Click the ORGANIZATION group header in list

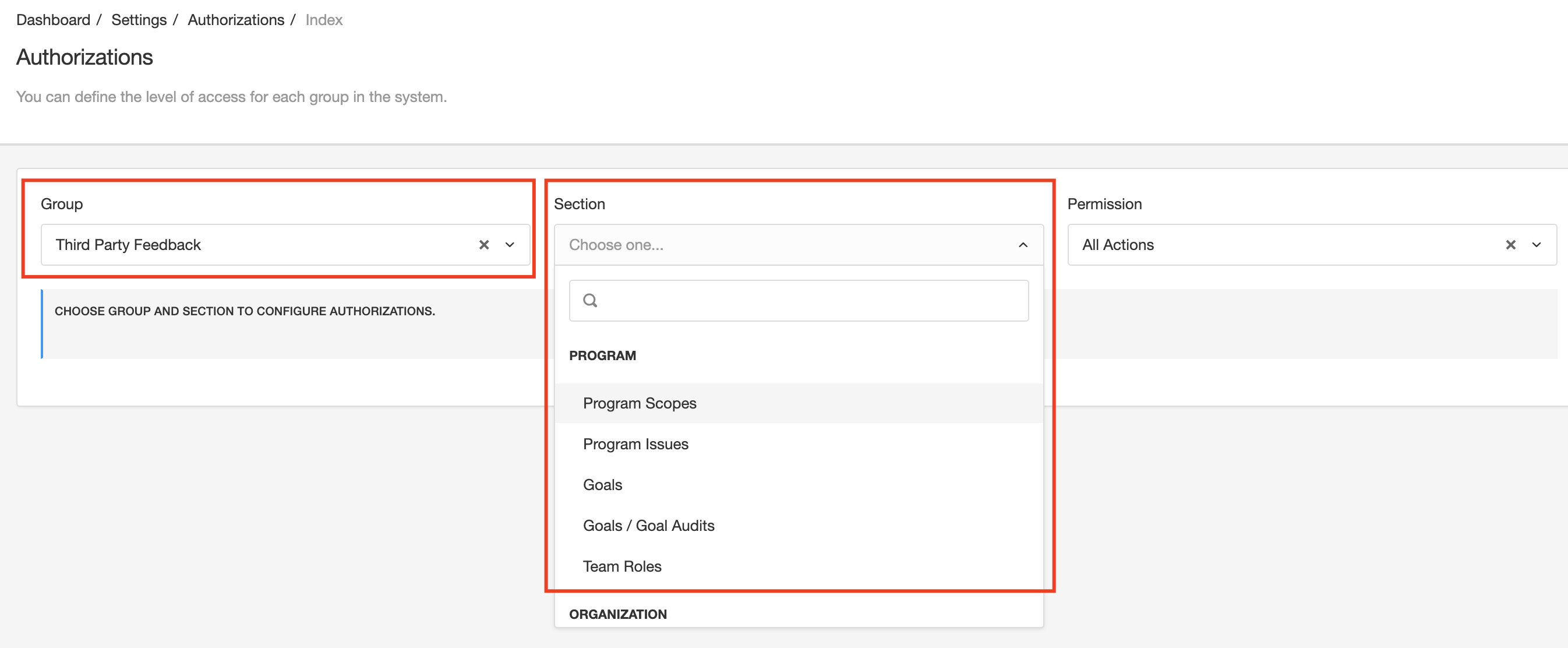618,615
